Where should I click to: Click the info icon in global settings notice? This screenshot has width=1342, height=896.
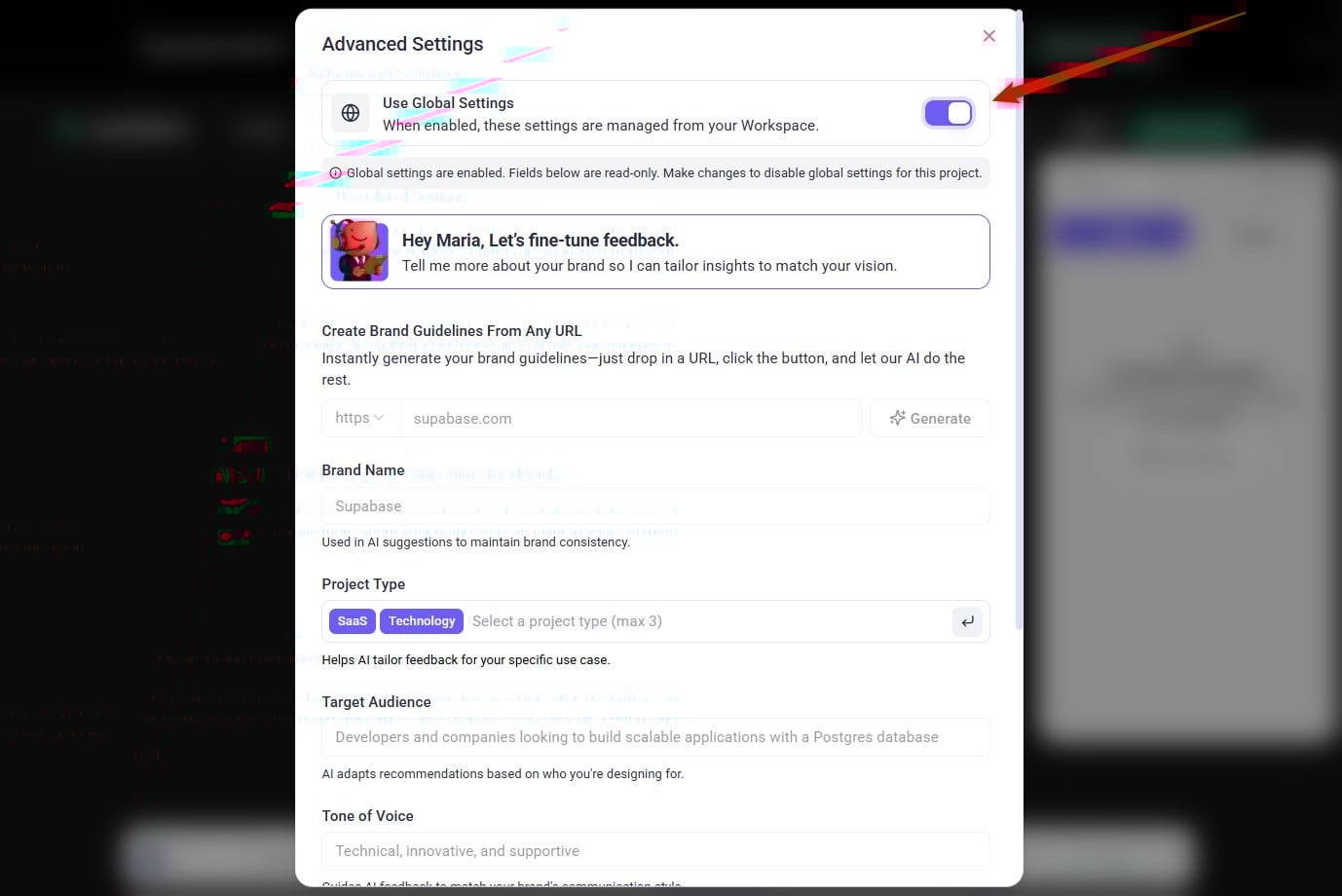pos(335,173)
